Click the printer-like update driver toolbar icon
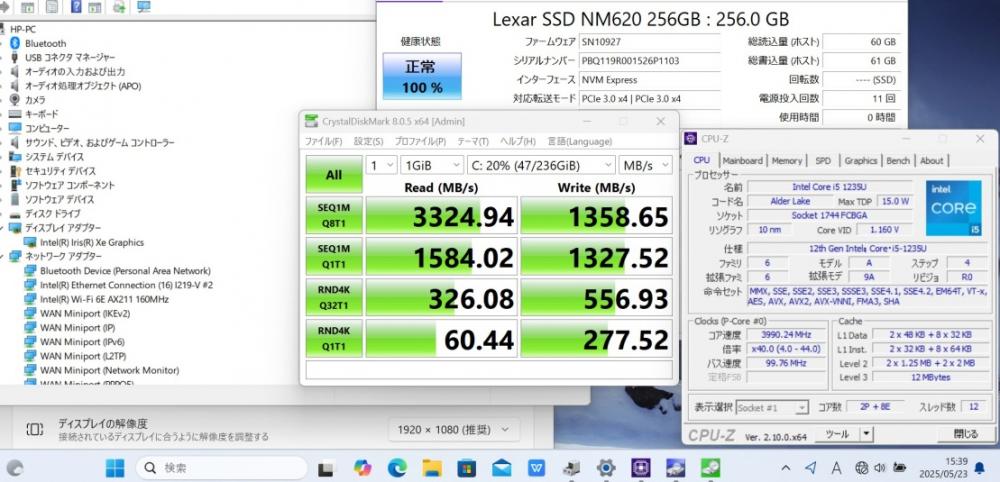The width and height of the screenshot is (1000, 482). click(x=119, y=8)
